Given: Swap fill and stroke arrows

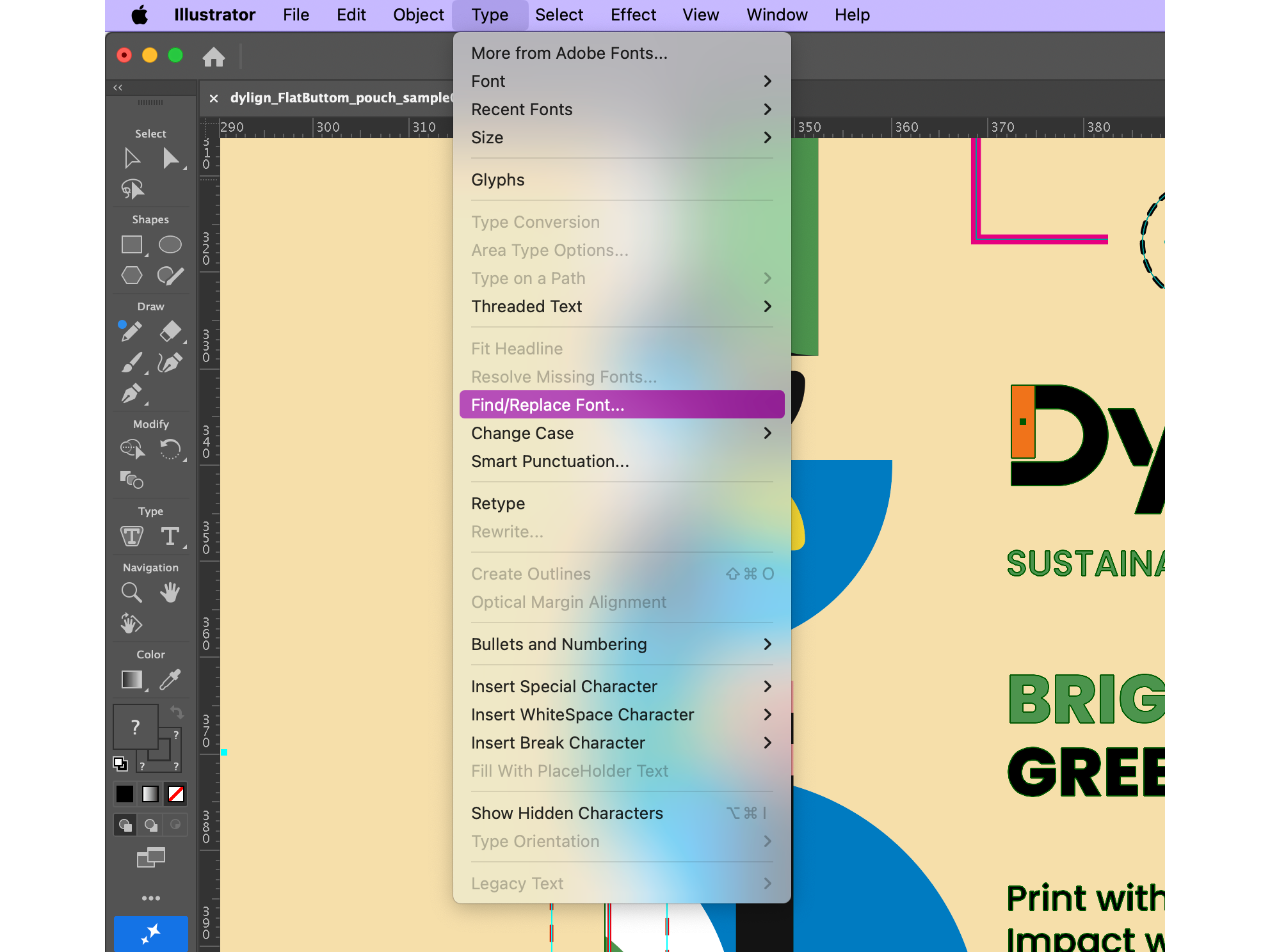Looking at the screenshot, I should click(177, 712).
